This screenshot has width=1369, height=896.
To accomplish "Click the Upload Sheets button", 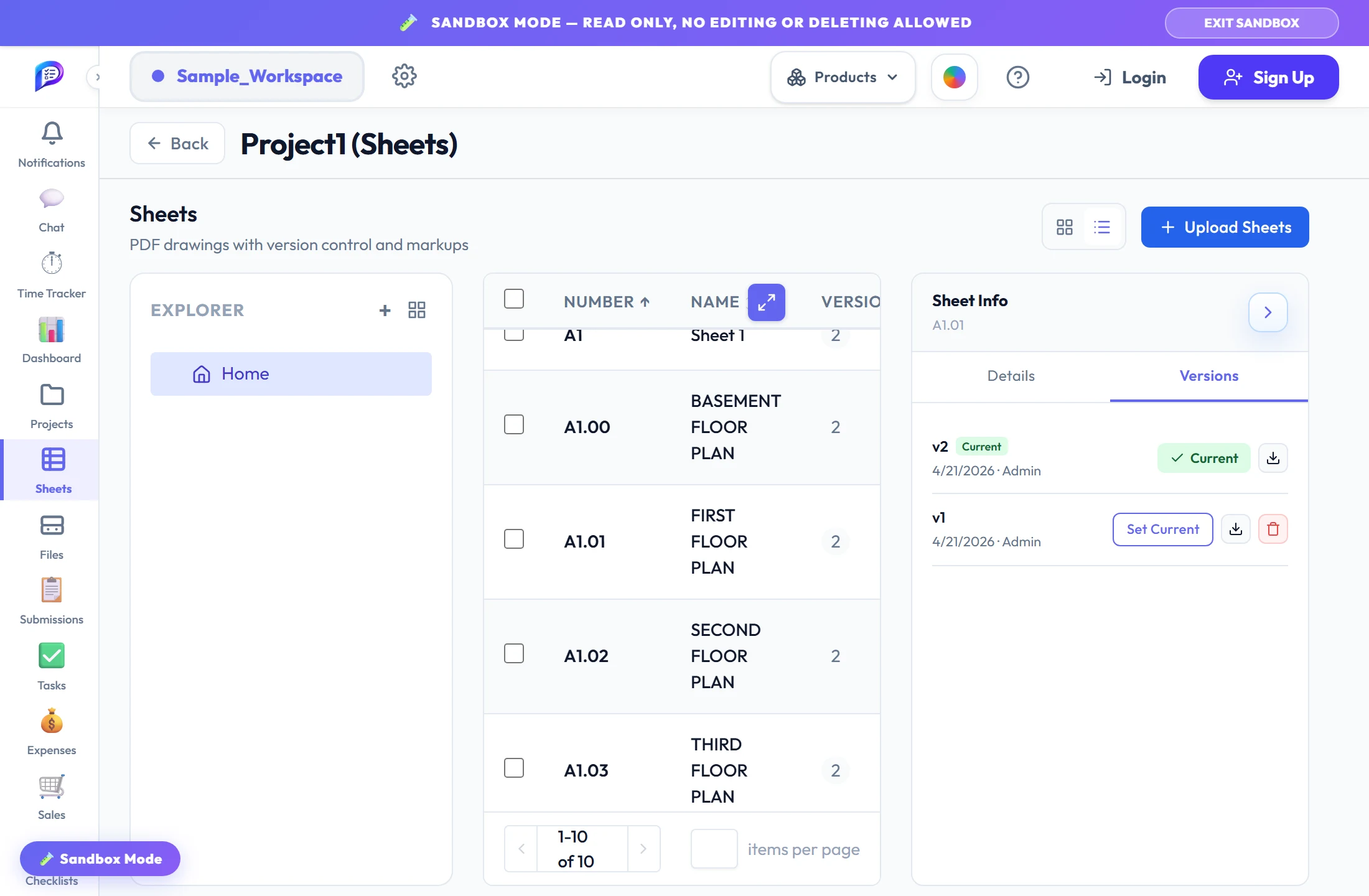I will [x=1225, y=227].
